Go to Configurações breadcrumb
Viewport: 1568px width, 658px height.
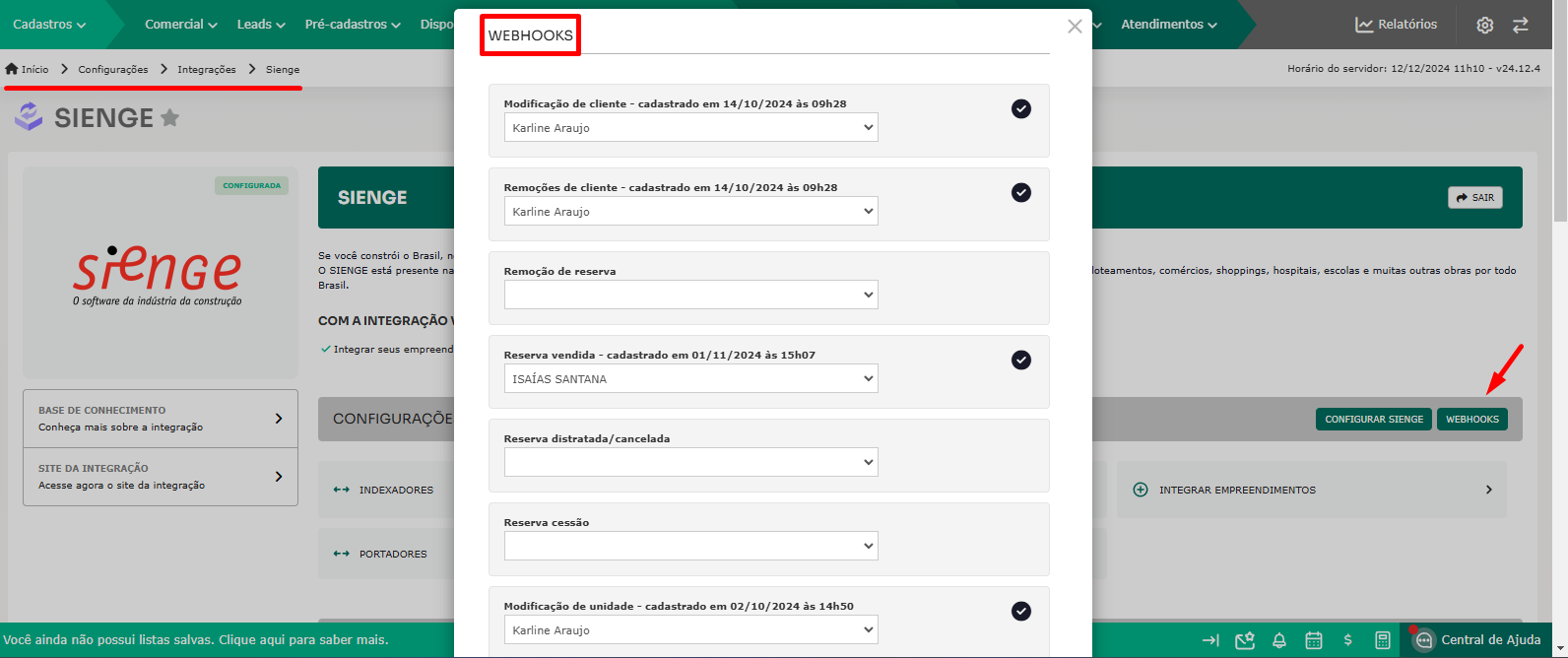pos(113,69)
